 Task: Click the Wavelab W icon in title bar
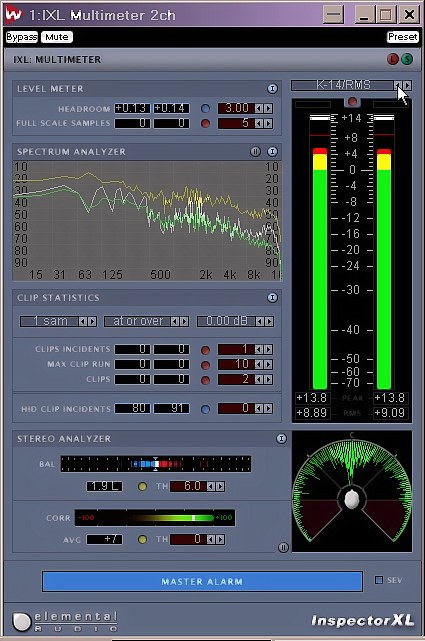(x=13, y=15)
